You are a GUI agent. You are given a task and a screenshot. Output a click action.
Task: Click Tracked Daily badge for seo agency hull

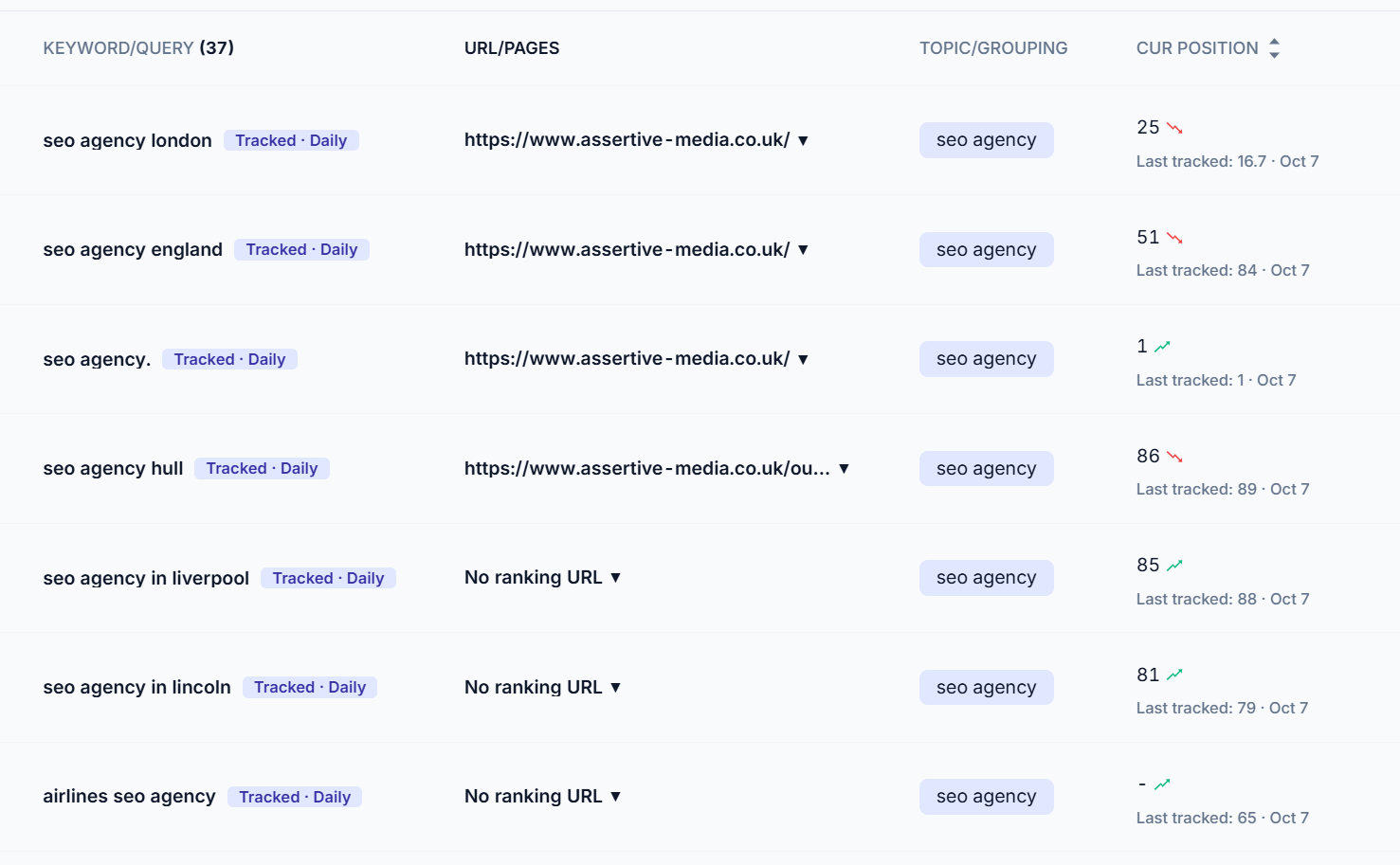pyautogui.click(x=262, y=468)
